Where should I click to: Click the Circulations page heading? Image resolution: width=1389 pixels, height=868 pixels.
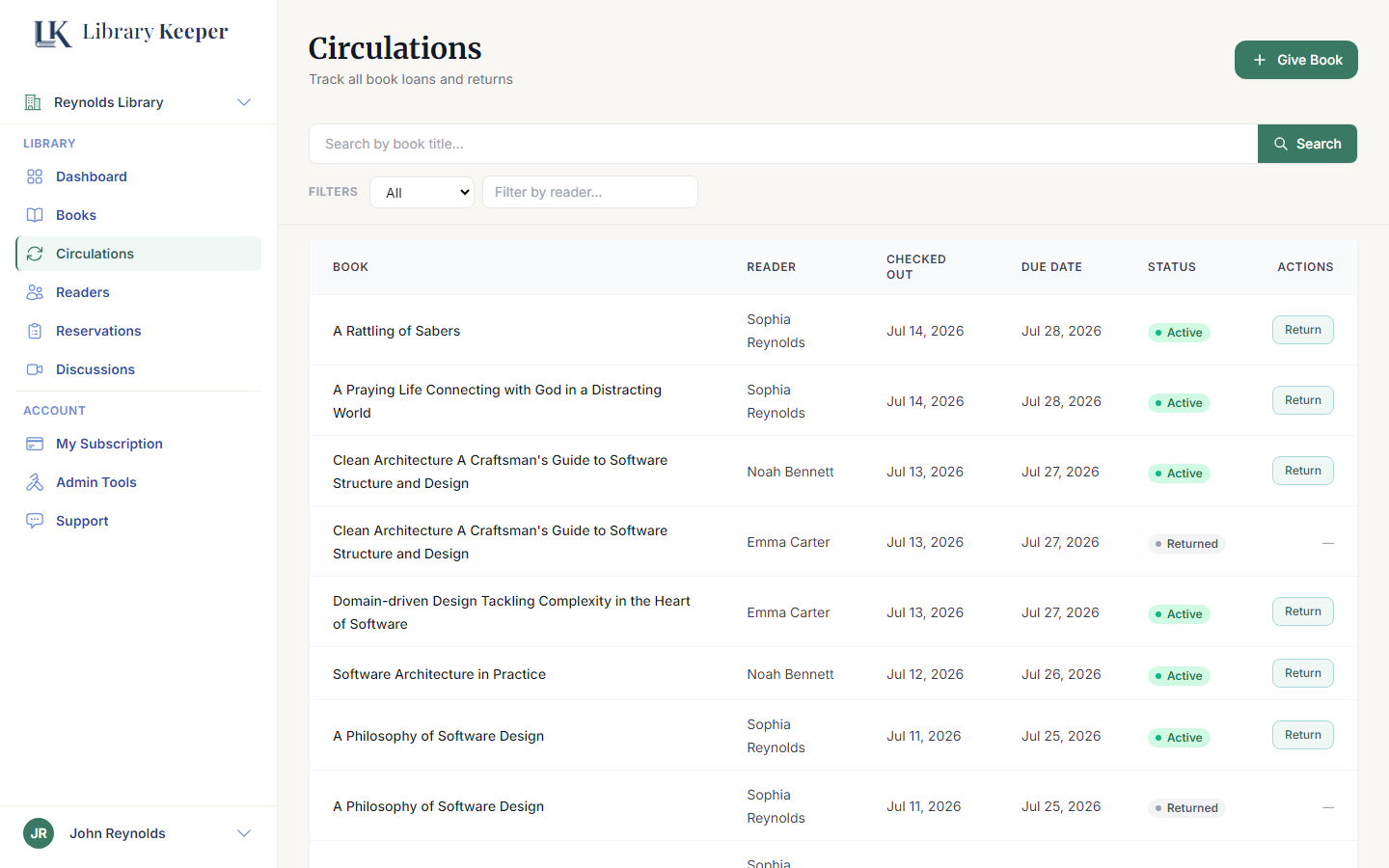tap(395, 48)
